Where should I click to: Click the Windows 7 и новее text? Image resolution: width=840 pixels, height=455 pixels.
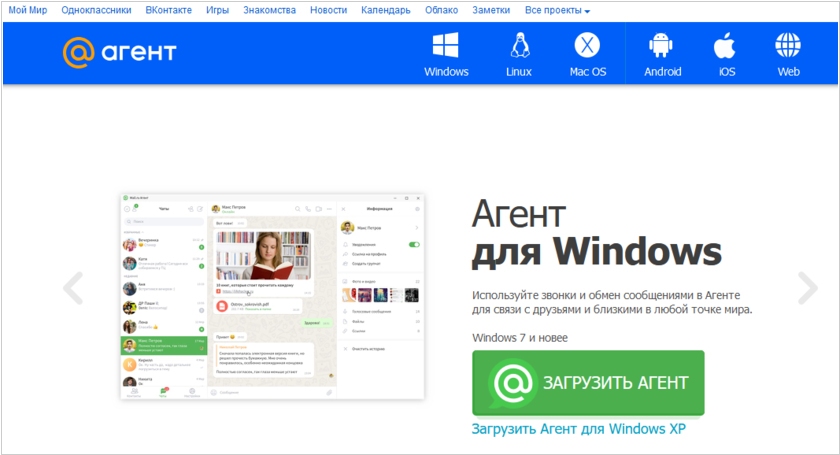(x=520, y=338)
